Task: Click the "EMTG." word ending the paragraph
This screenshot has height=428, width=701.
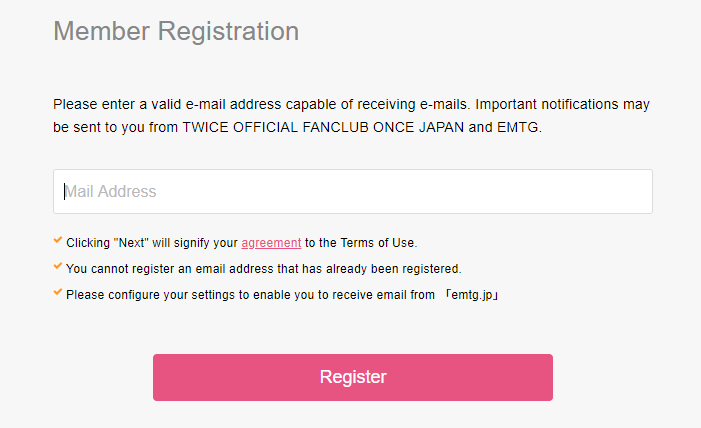Action: [x=519, y=127]
